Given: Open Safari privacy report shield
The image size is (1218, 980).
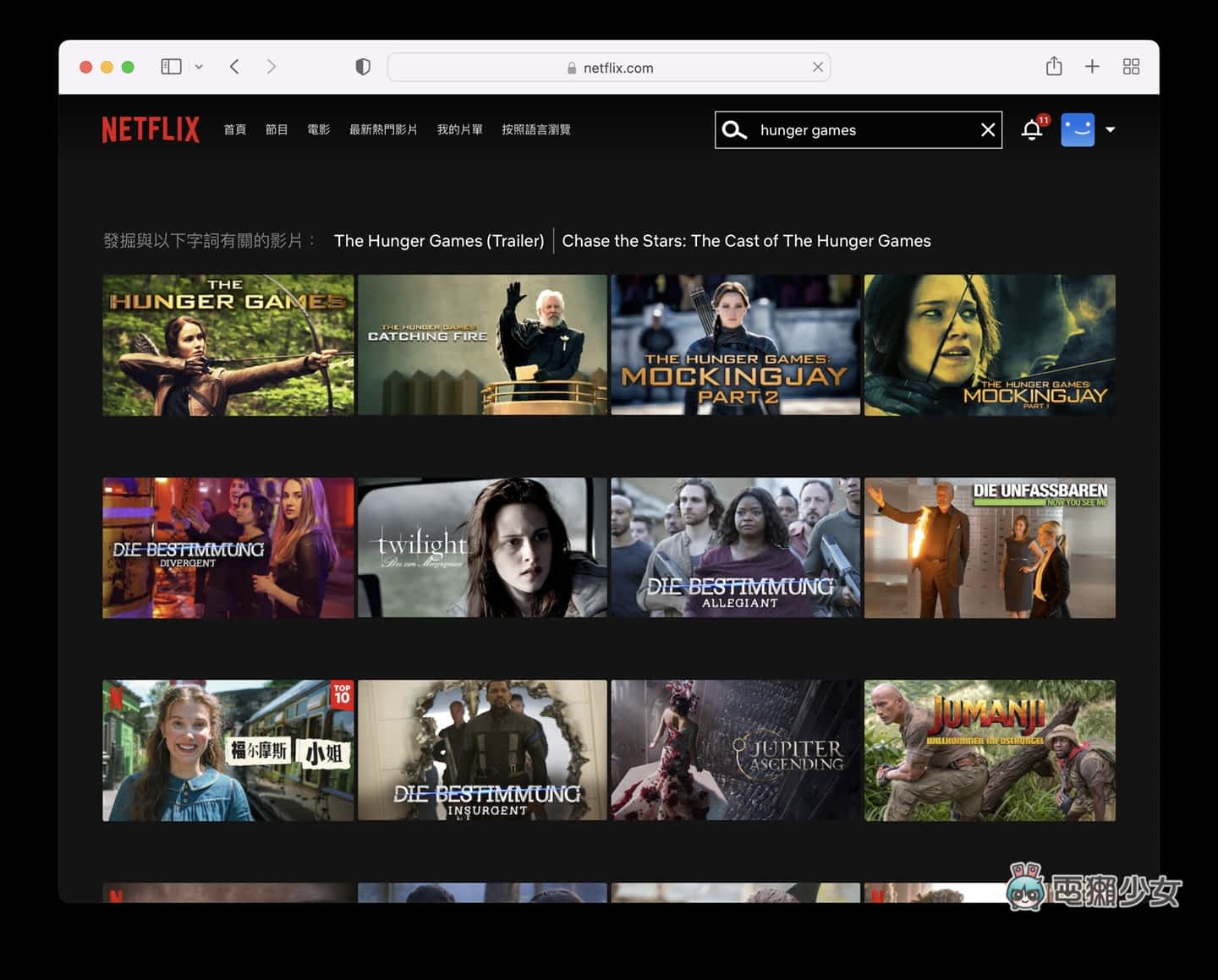Looking at the screenshot, I should 363,67.
